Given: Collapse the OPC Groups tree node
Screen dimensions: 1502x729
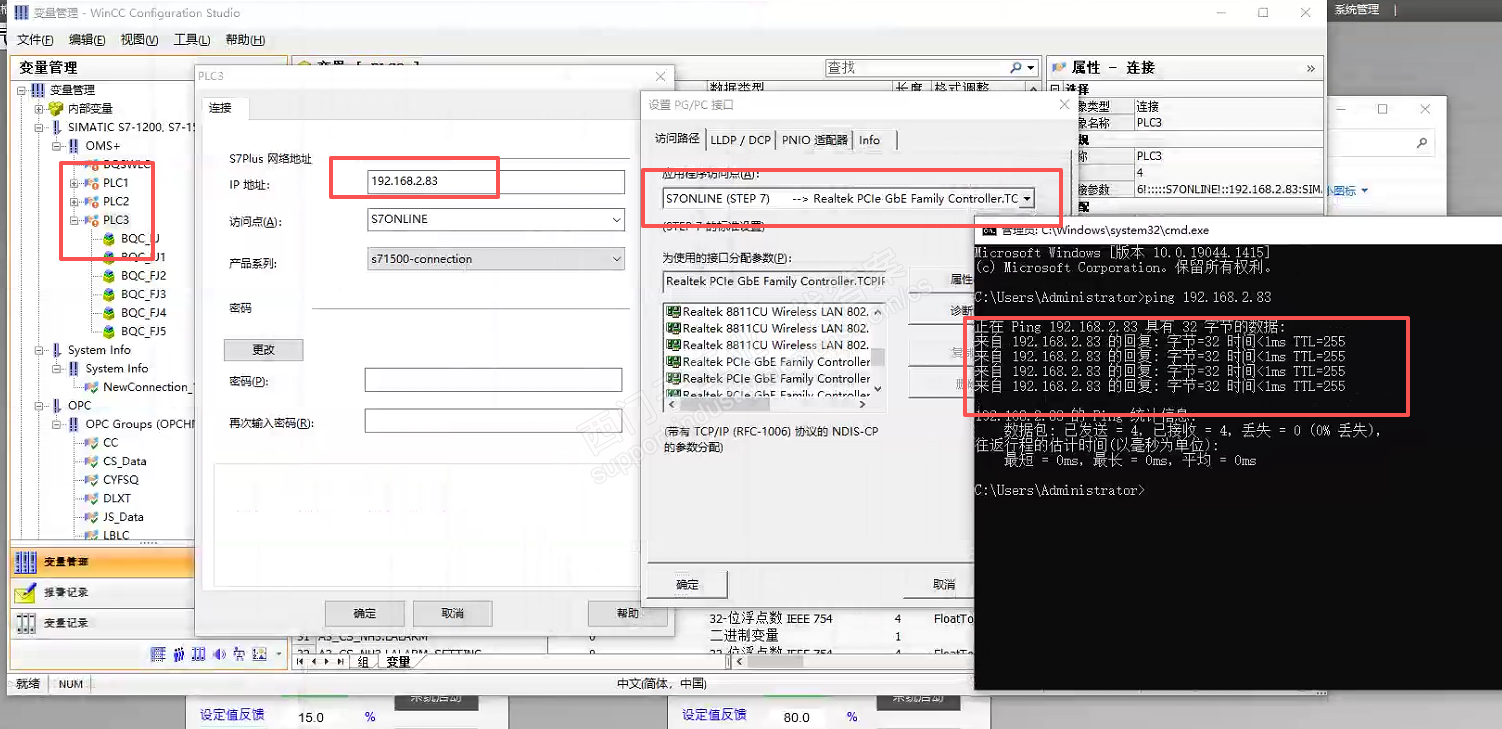Looking at the screenshot, I should point(58,424).
